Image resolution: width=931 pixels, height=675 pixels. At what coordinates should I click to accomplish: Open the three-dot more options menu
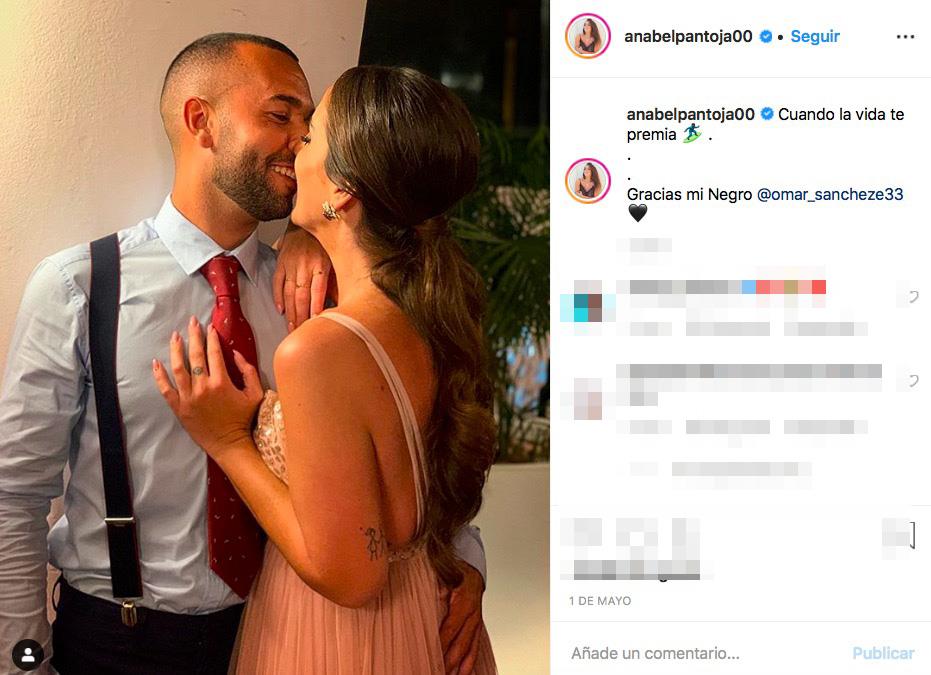coord(905,37)
